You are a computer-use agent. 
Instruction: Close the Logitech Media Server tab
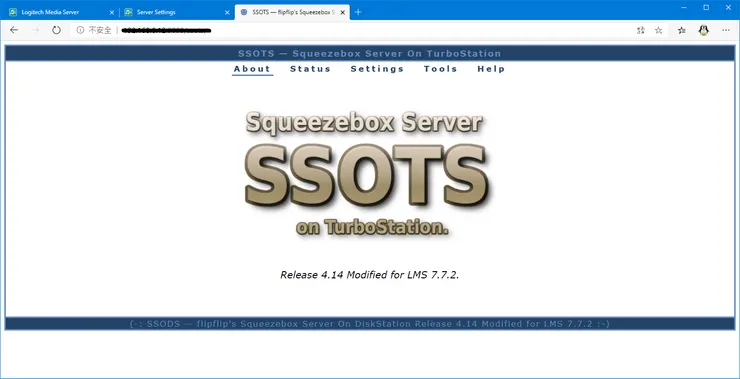pos(112,12)
